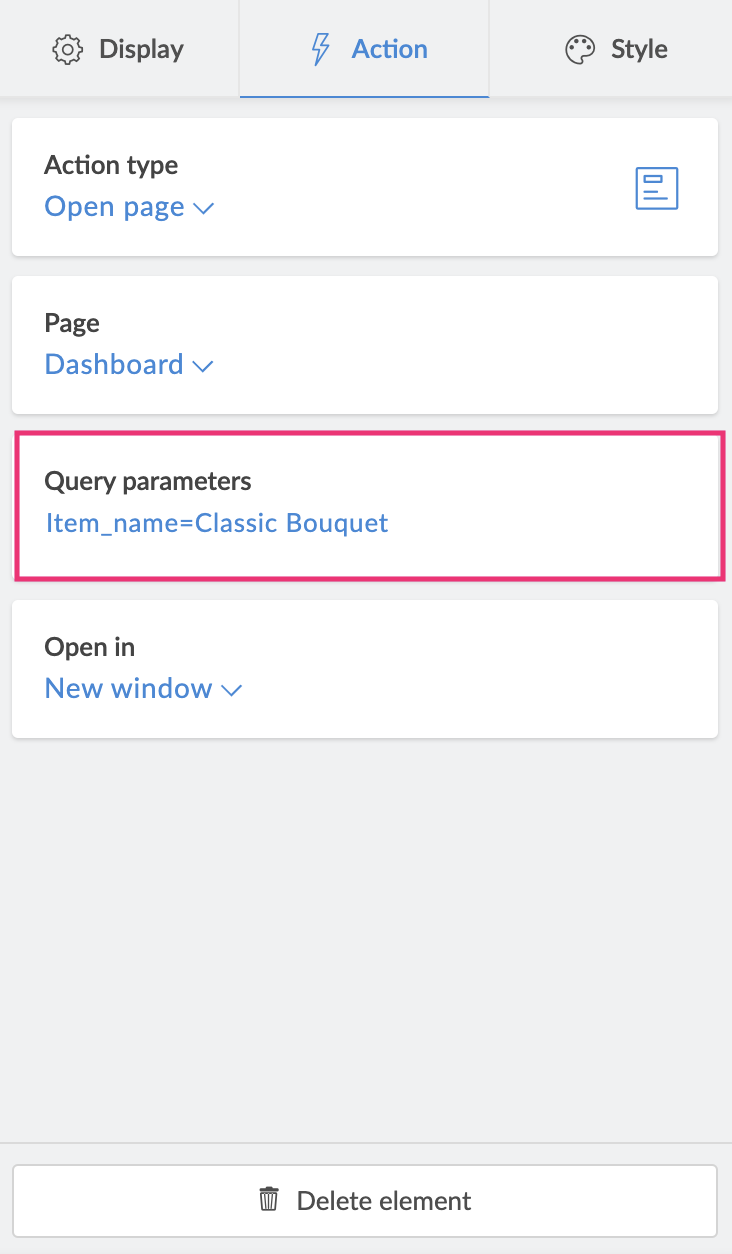
Task: Switch to the Display tab label
Action: pyautogui.click(x=141, y=49)
